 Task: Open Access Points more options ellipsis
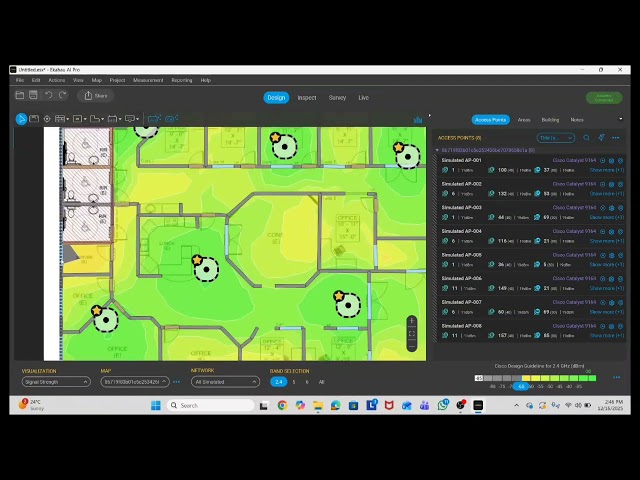click(x=616, y=138)
